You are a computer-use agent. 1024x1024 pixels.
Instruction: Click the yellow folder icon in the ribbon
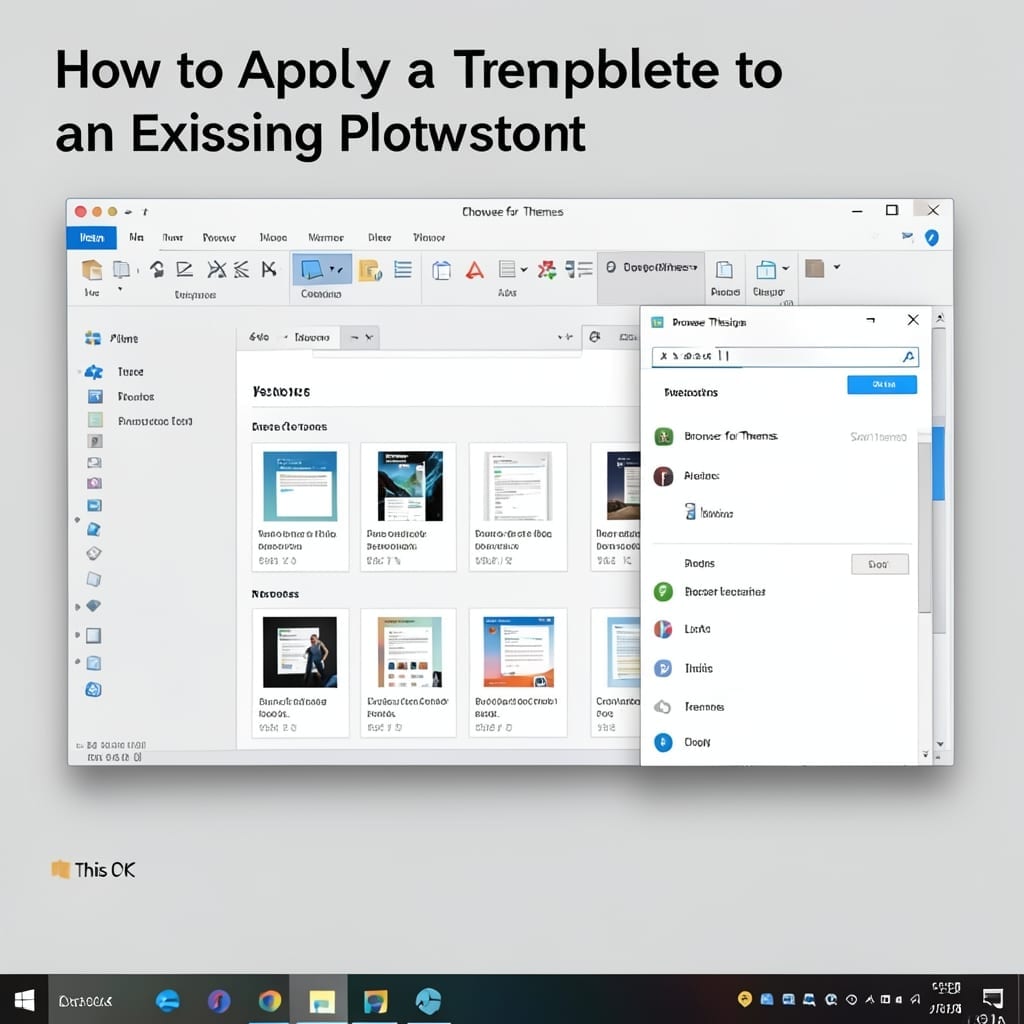click(370, 269)
